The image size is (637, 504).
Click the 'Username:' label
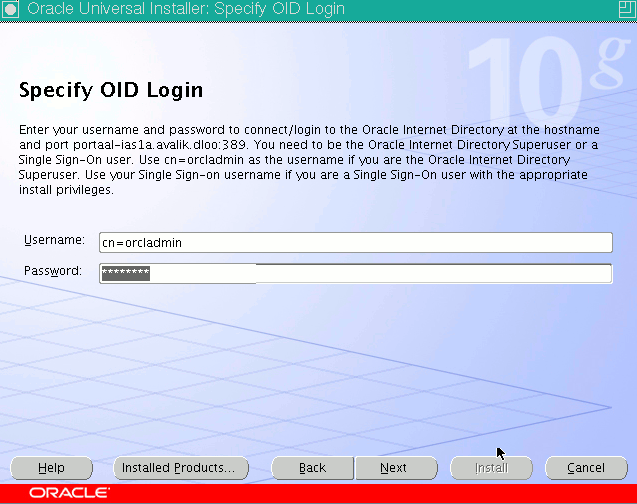[x=54, y=240]
